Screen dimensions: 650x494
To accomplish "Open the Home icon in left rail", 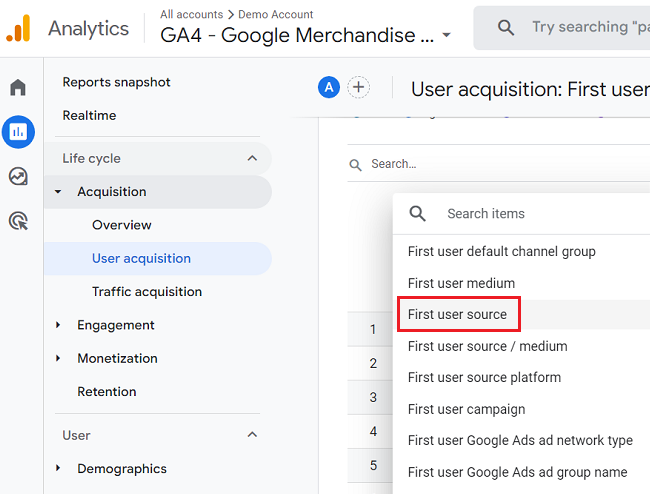I will click(18, 87).
